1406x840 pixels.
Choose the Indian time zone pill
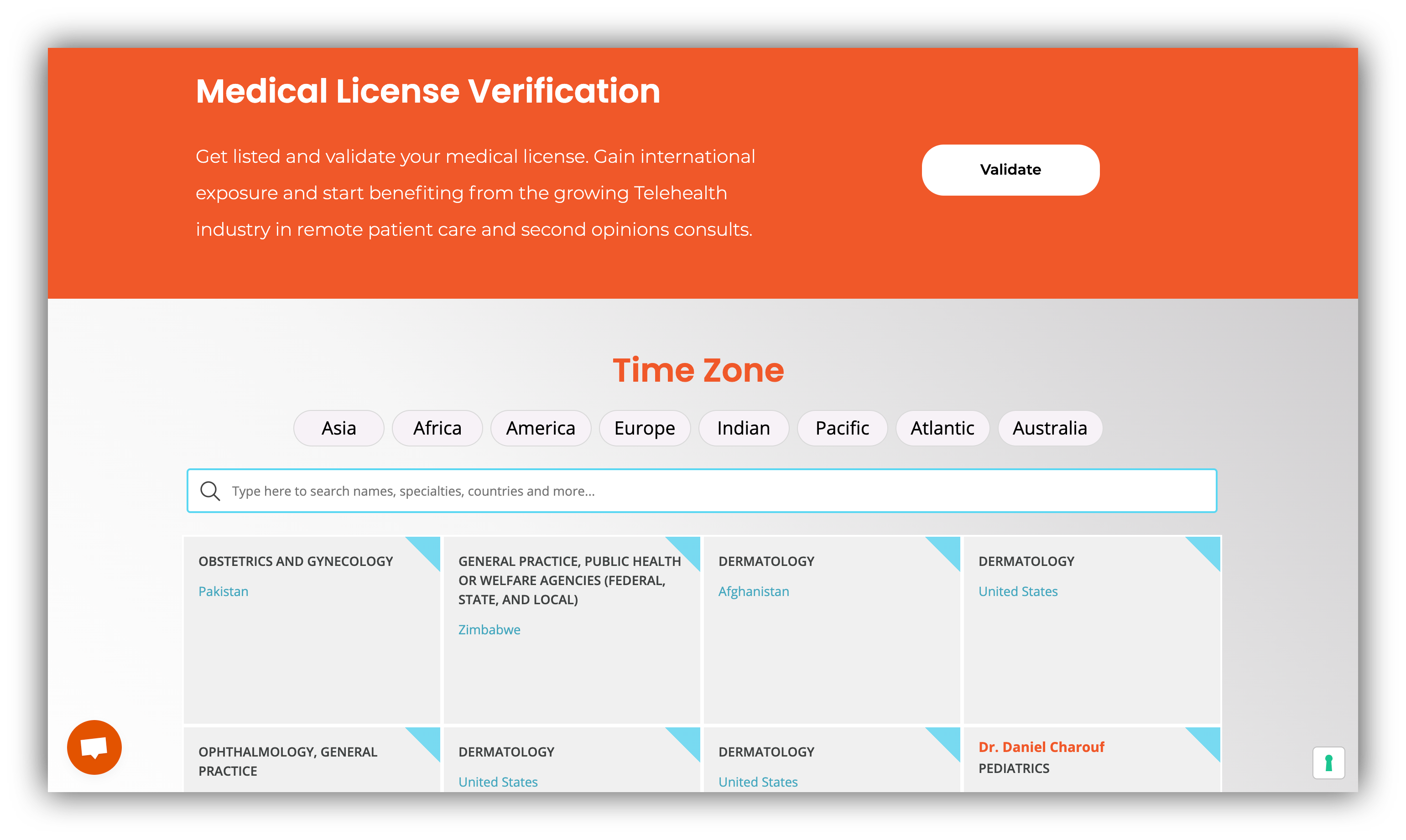(x=744, y=428)
